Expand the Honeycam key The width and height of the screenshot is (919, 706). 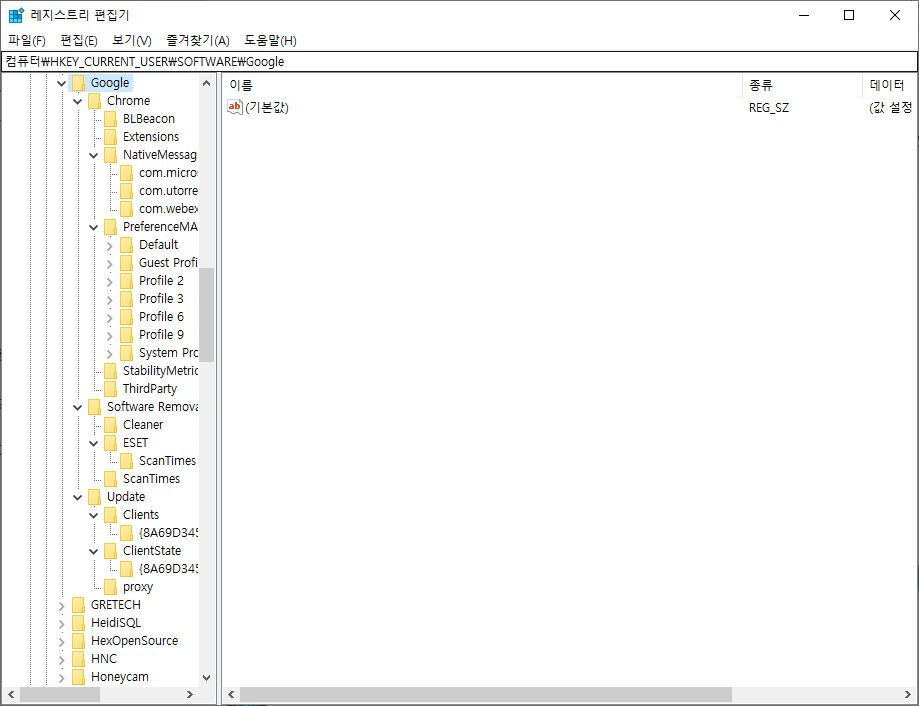(x=62, y=678)
